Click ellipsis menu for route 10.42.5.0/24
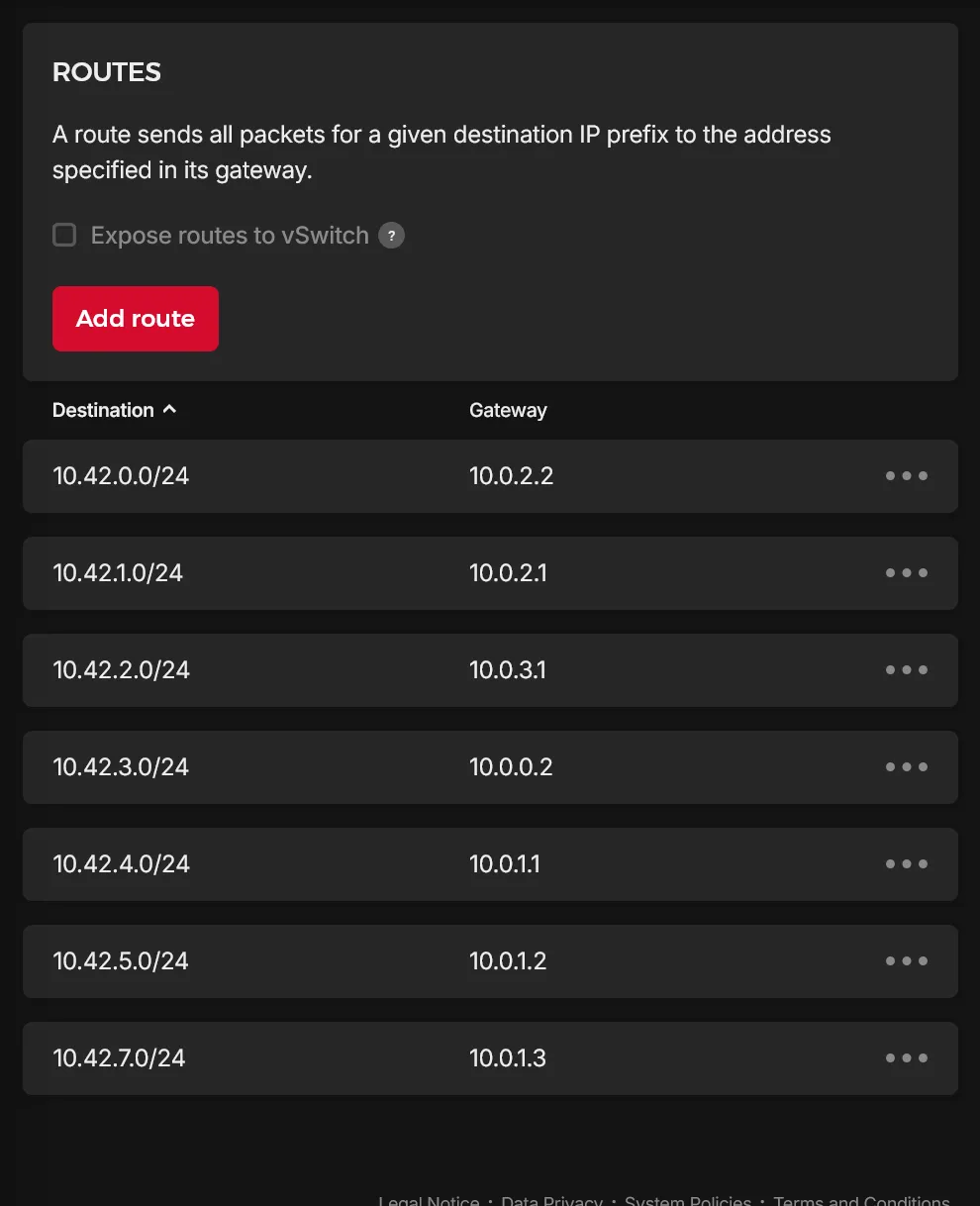This screenshot has height=1206, width=980. 906,961
